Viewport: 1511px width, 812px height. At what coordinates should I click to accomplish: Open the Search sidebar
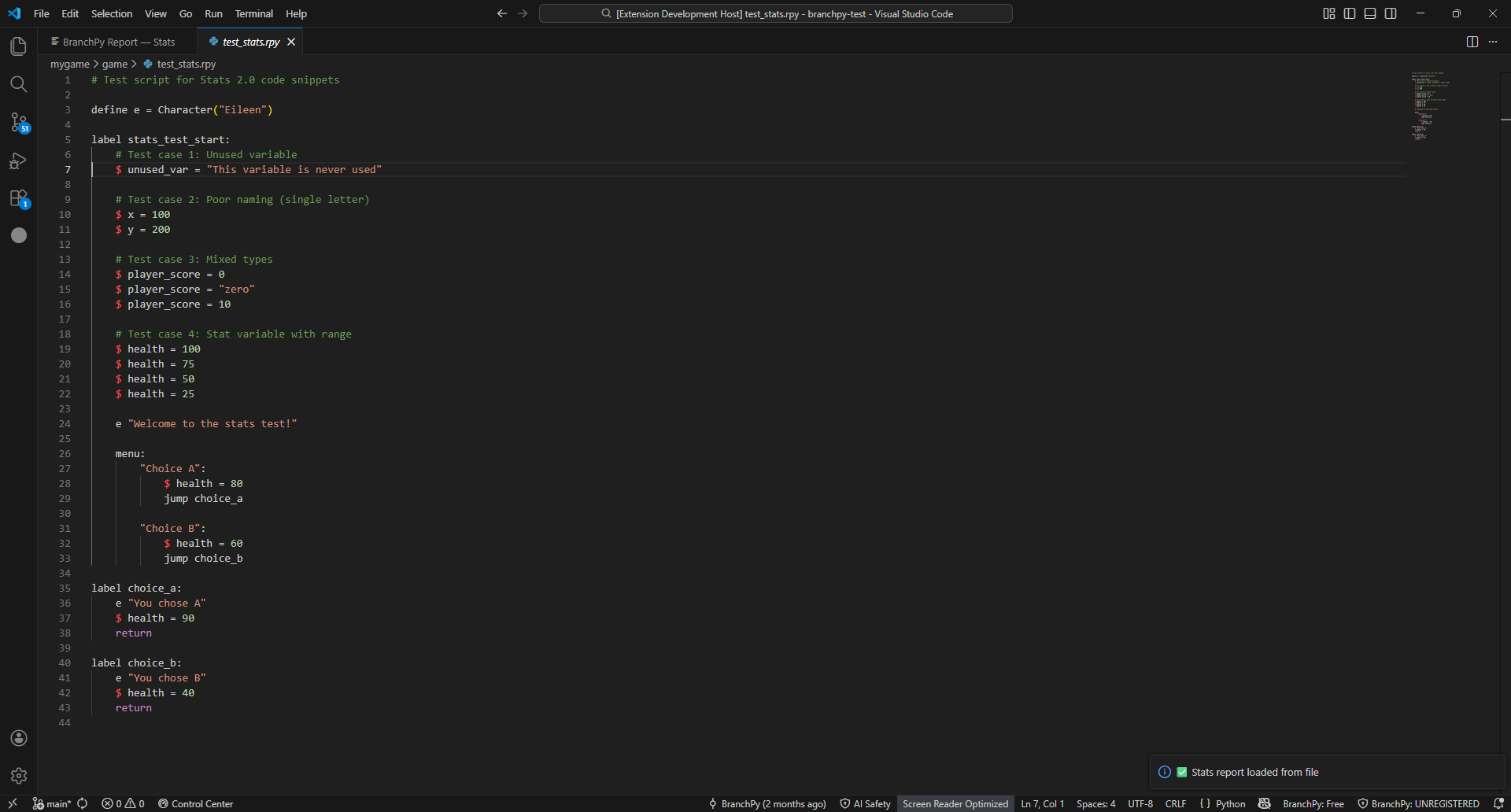click(19, 83)
